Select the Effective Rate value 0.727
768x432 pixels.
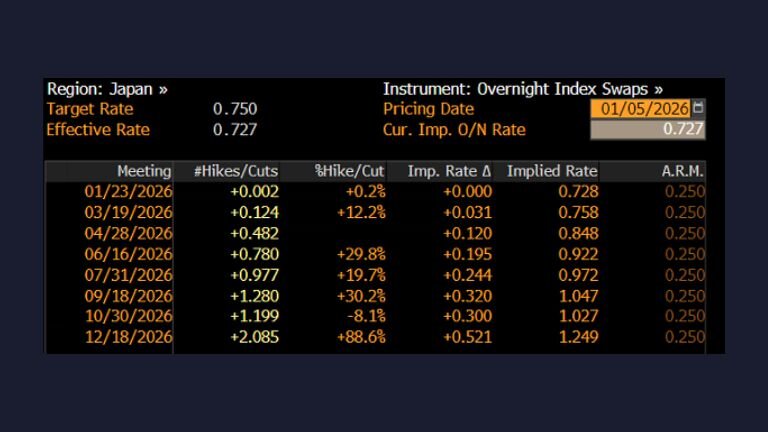[x=235, y=130]
